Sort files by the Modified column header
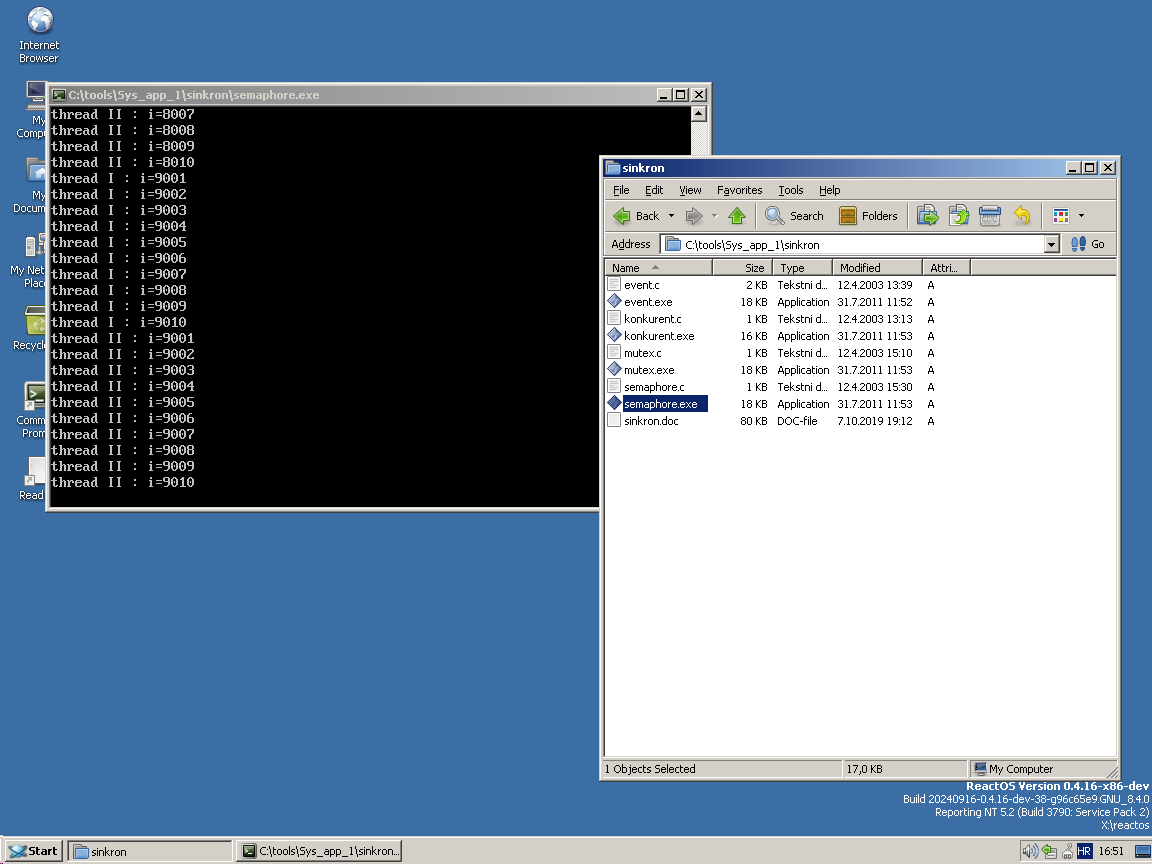Viewport: 1152px width, 864px height. tap(877, 267)
